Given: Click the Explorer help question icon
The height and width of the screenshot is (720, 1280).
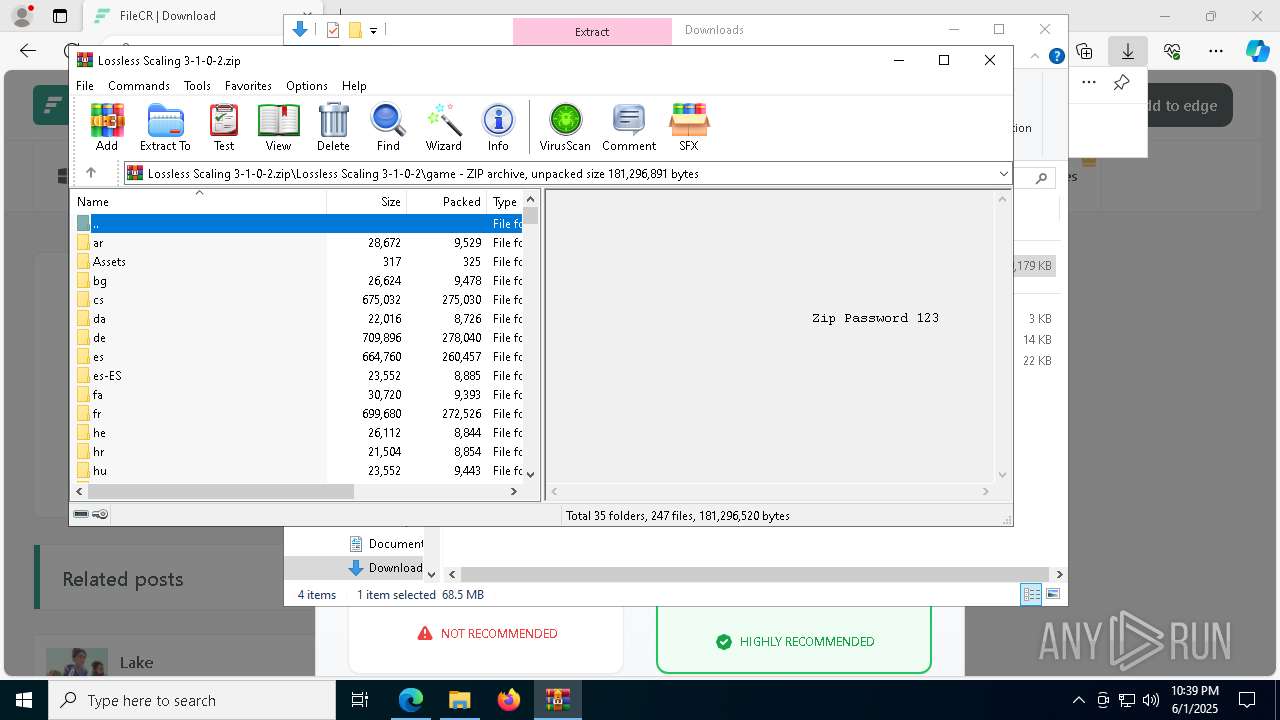Looking at the screenshot, I should 1056,56.
